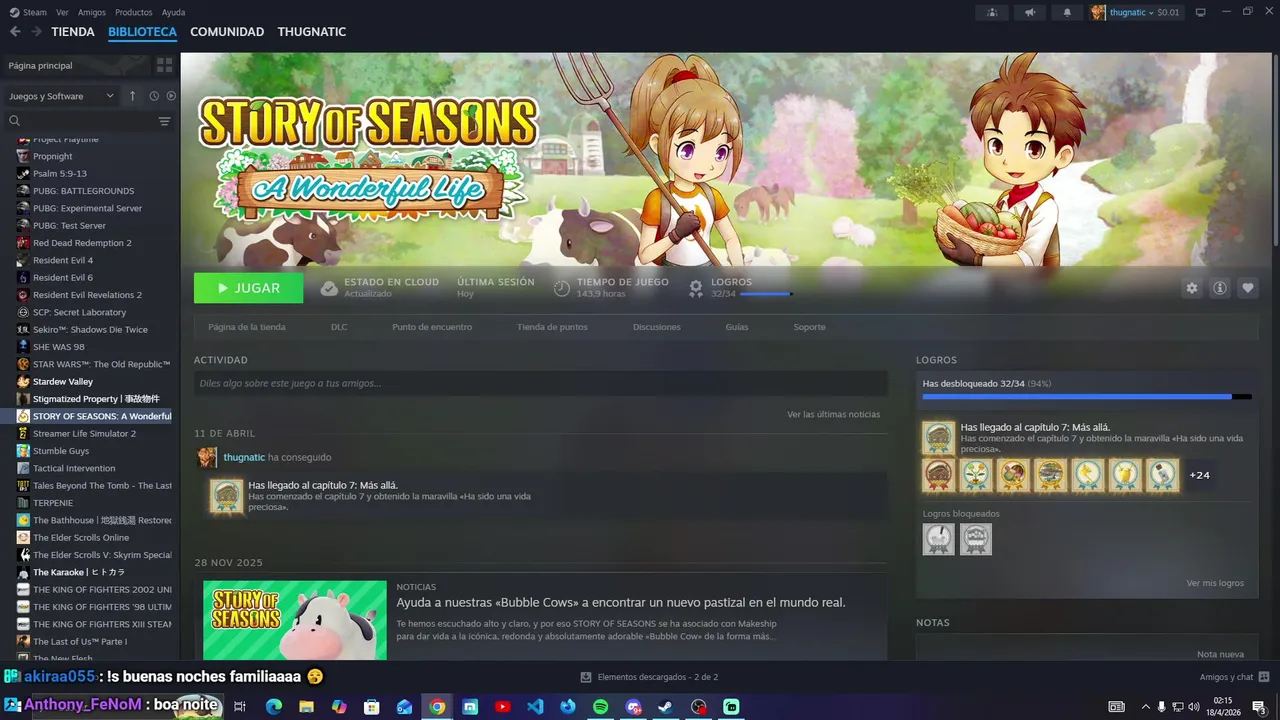This screenshot has width=1280, height=720.
Task: Click Nota nueva button
Action: pos(1220,654)
